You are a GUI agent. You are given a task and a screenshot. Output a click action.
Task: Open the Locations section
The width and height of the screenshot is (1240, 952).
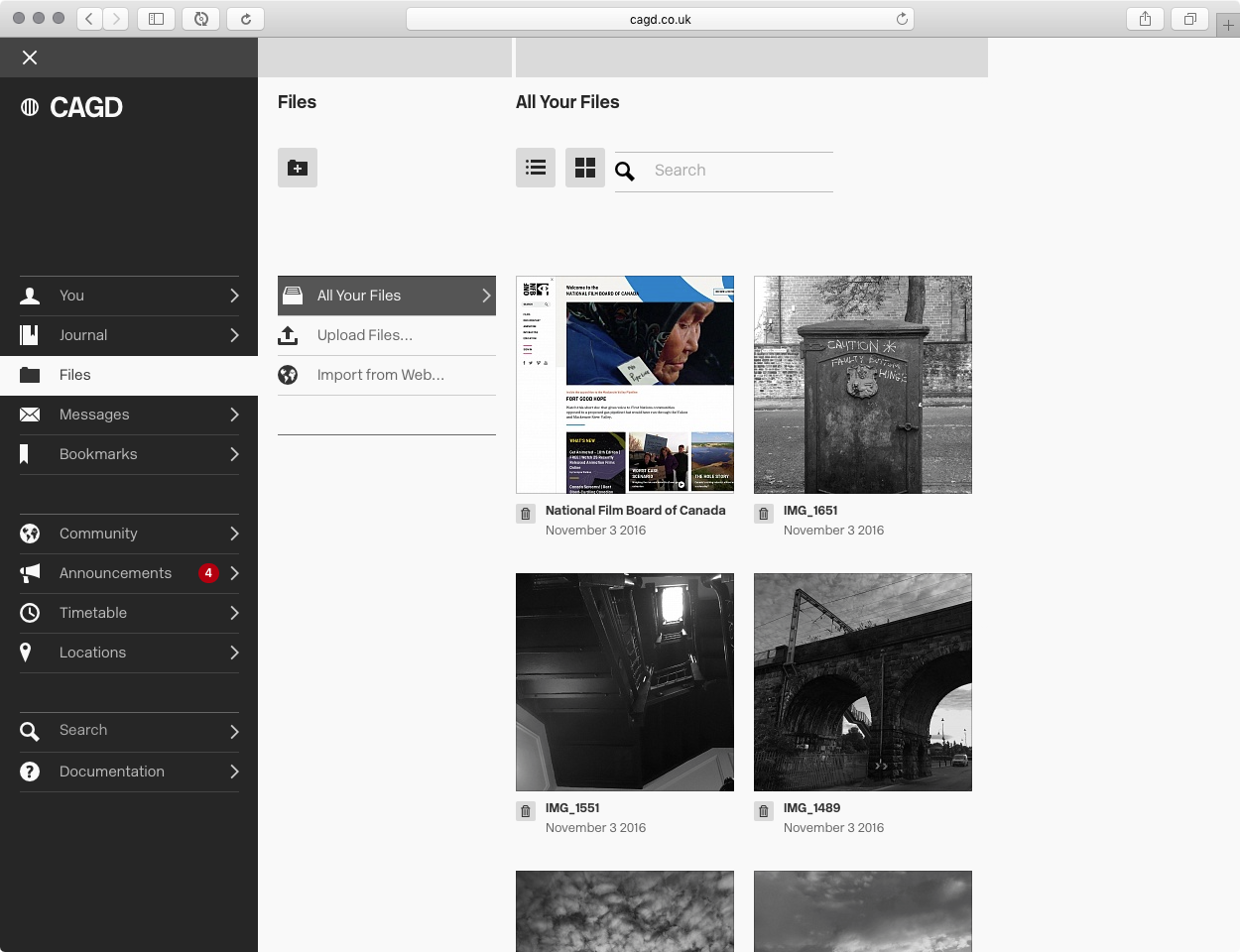(129, 653)
